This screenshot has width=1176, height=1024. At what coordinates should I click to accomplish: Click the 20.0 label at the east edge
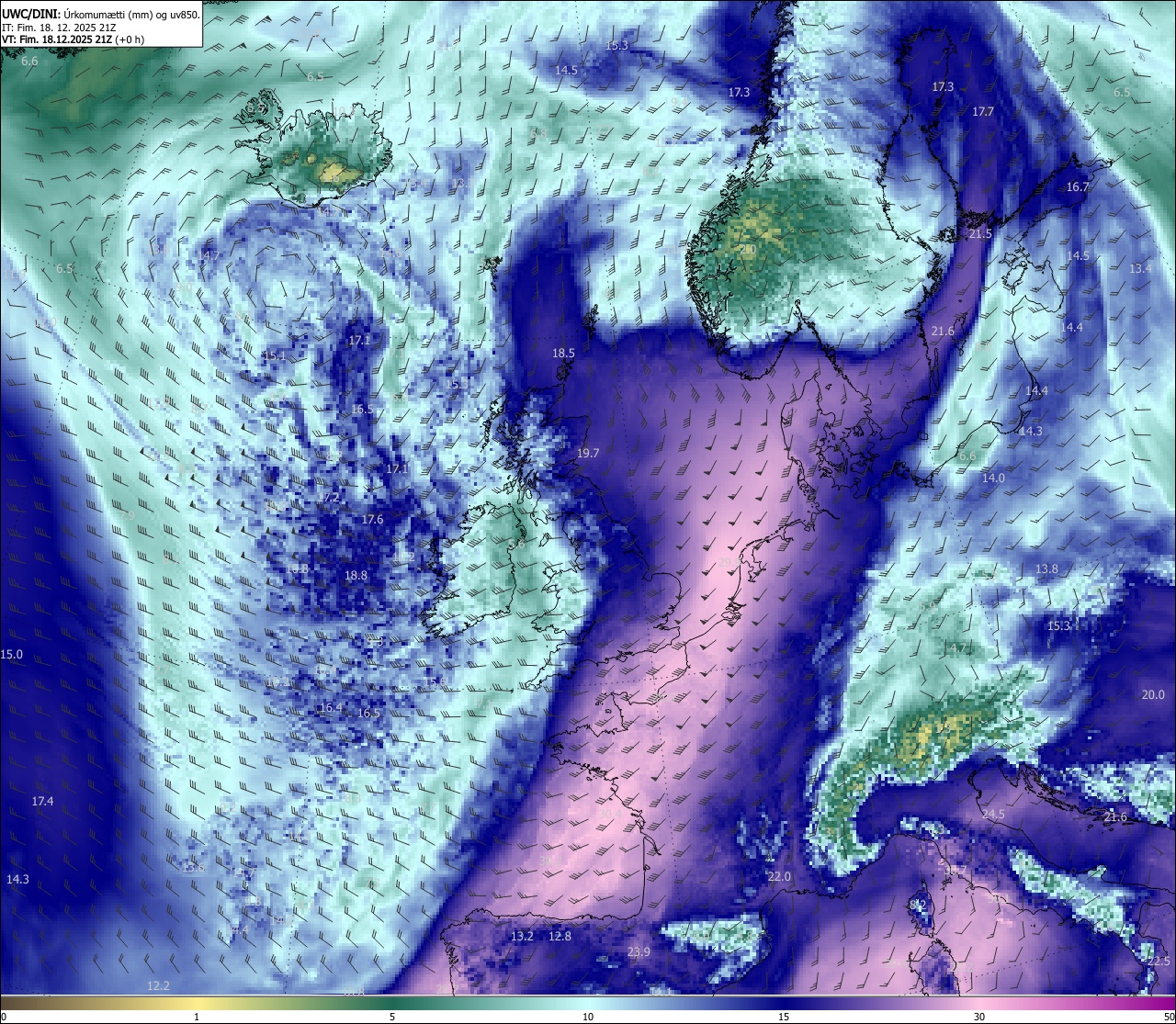pyautogui.click(x=1153, y=695)
